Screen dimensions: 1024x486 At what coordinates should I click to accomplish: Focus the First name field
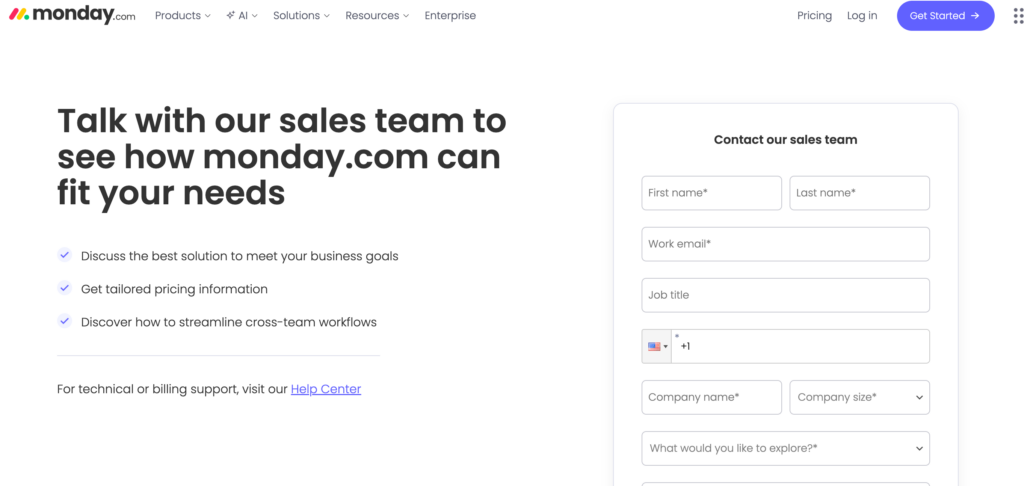pos(711,193)
